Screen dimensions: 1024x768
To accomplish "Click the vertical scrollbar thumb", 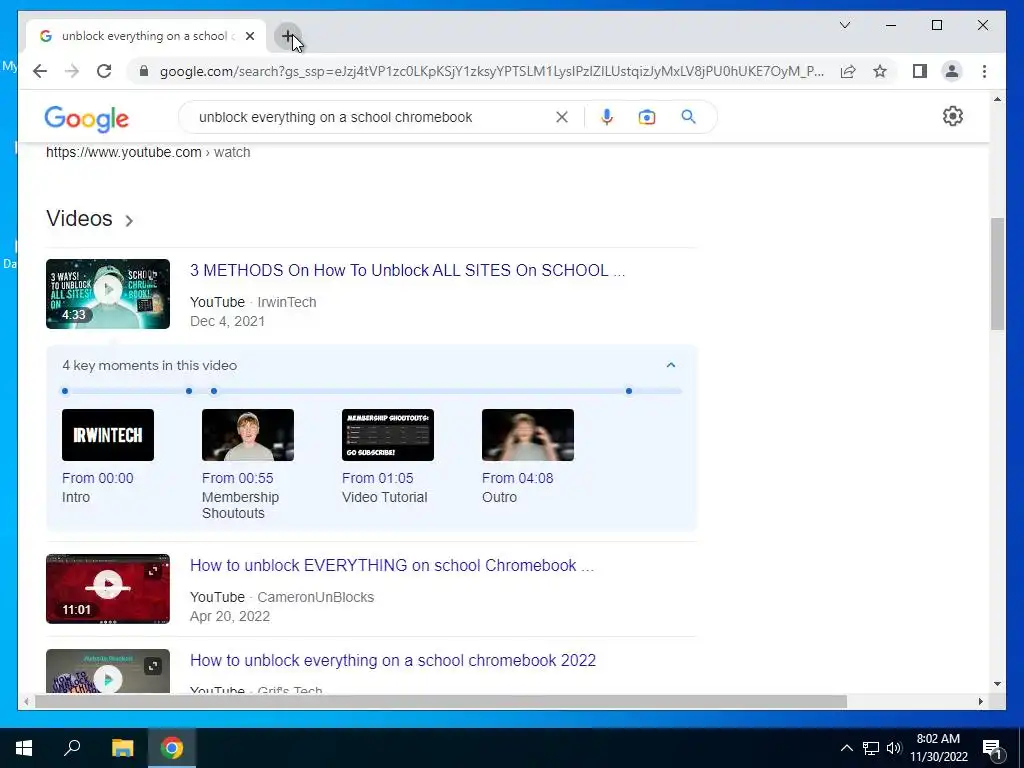I will point(997,274).
